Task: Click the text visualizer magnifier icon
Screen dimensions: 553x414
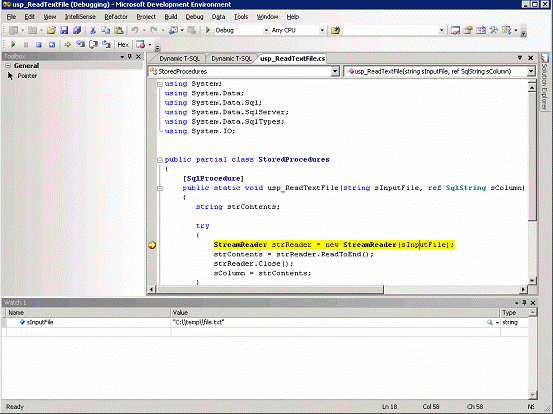Action: (490, 322)
